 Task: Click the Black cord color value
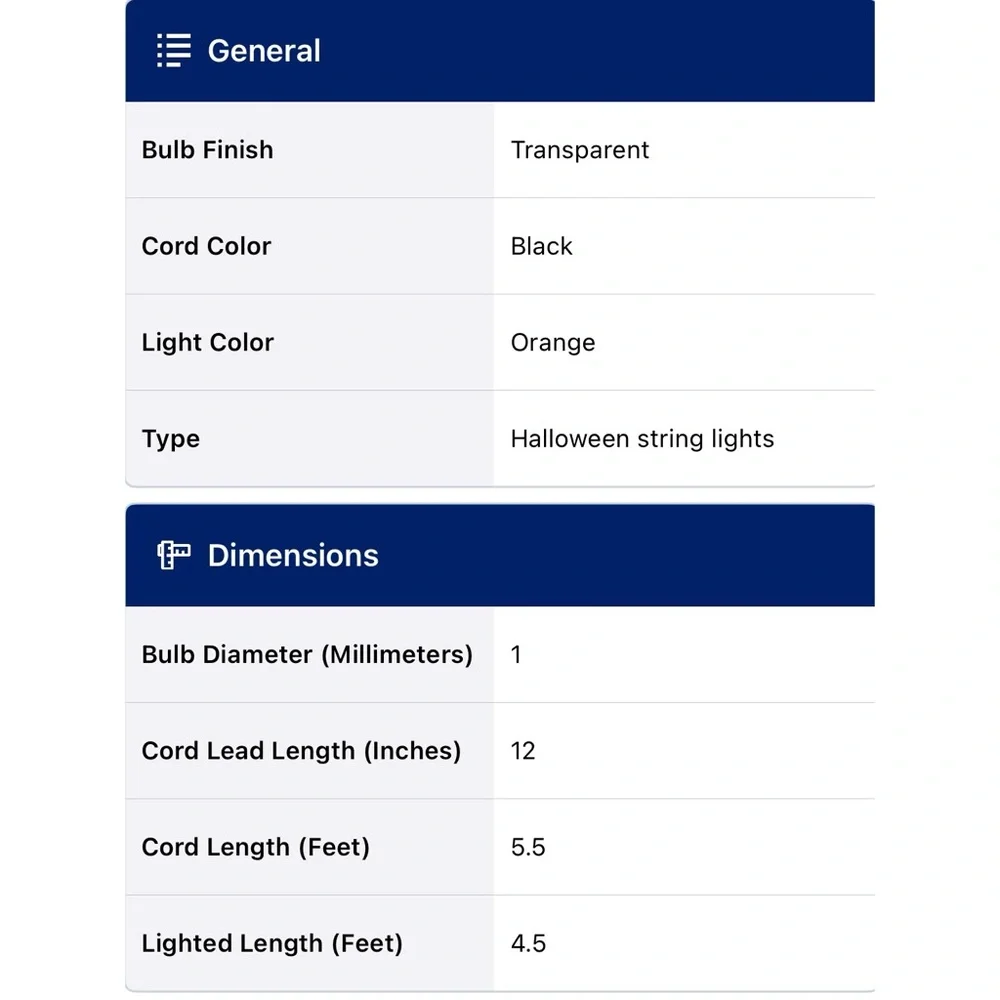[541, 246]
